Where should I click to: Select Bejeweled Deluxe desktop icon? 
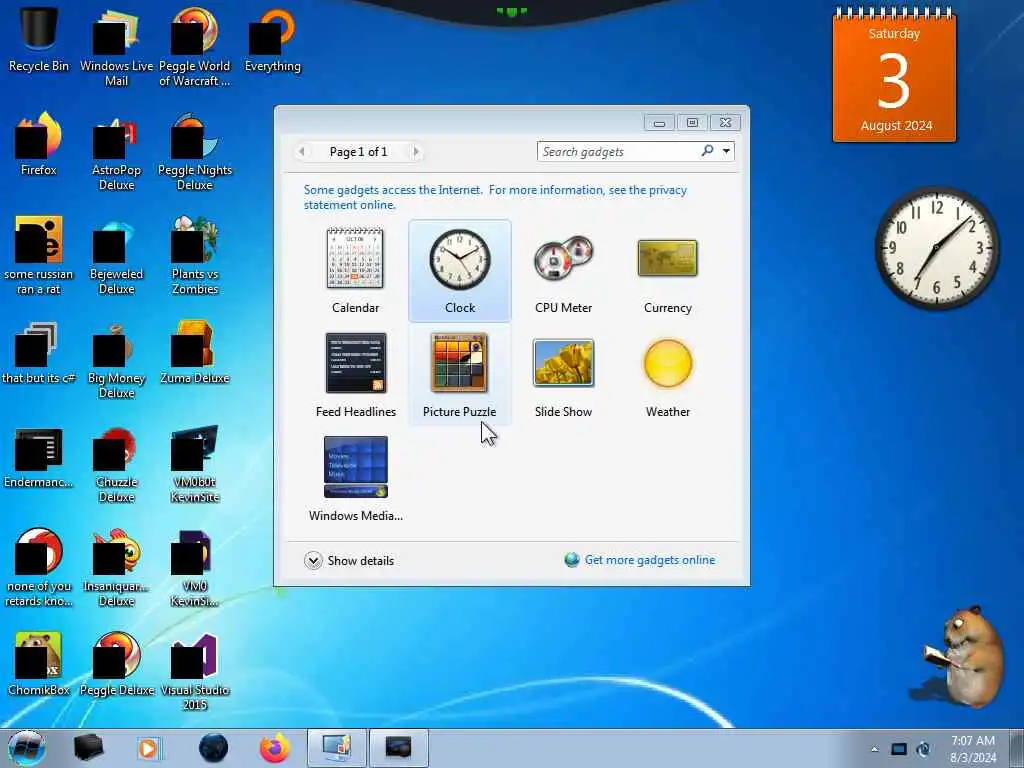(x=116, y=255)
